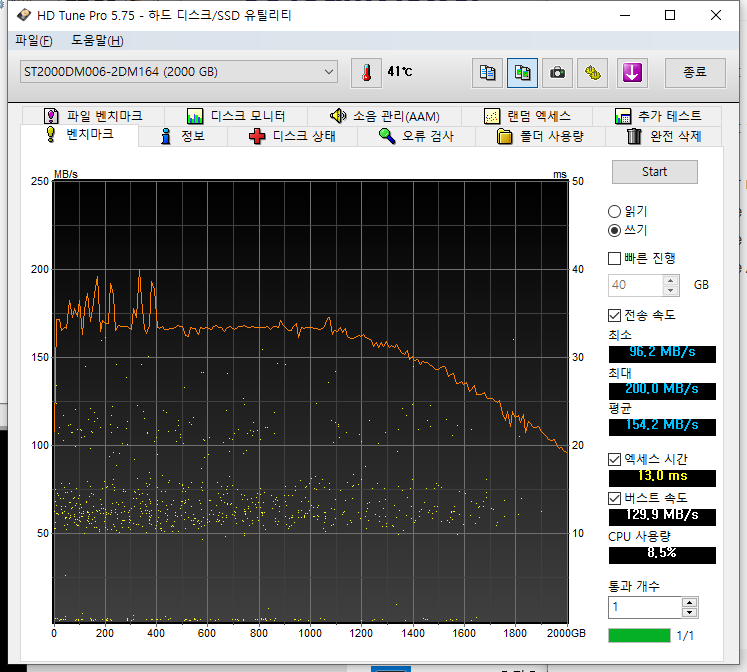Open the options gear icon
The height and width of the screenshot is (672, 747).
pyautogui.click(x=592, y=73)
